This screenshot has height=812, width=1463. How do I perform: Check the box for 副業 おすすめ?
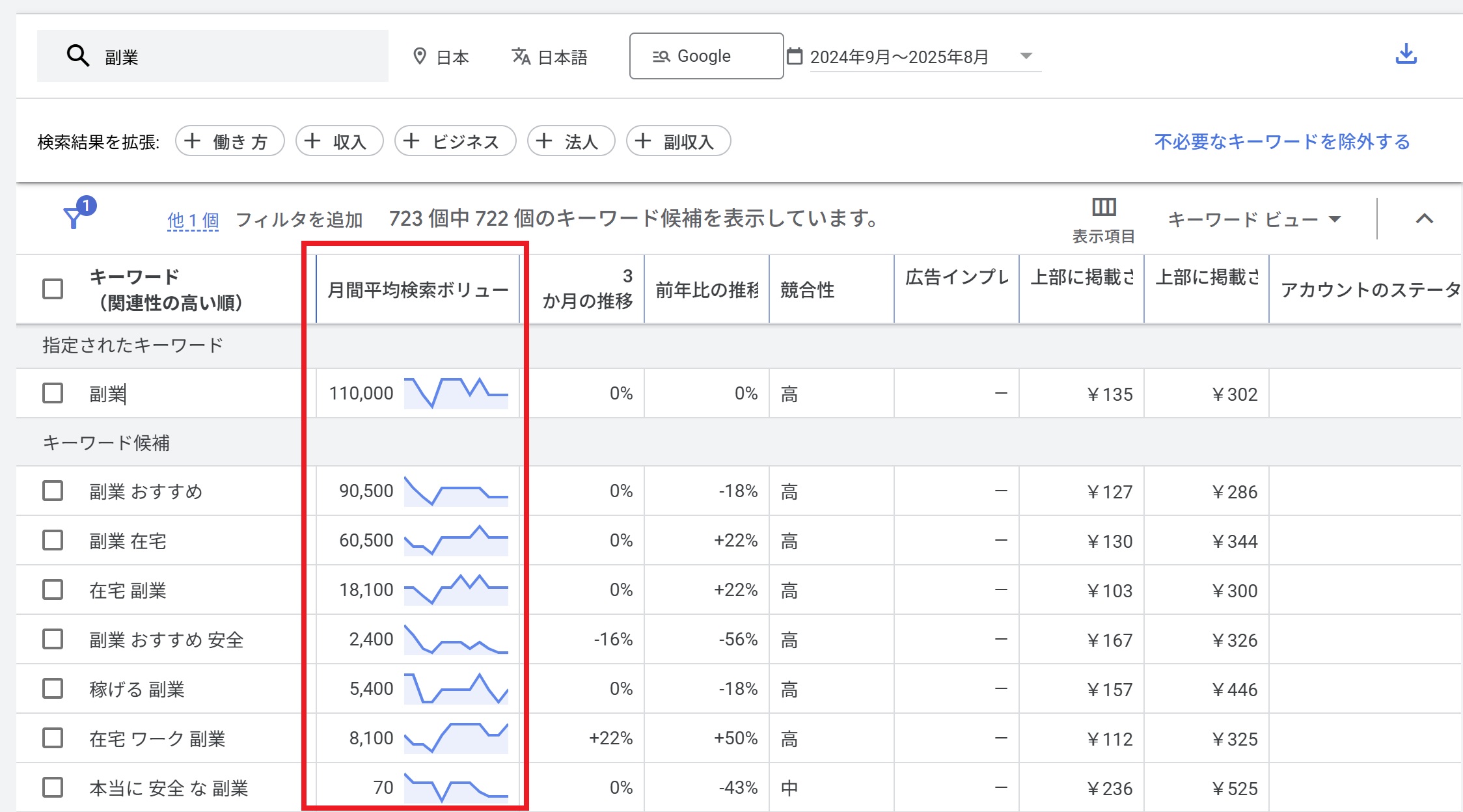pyautogui.click(x=53, y=491)
